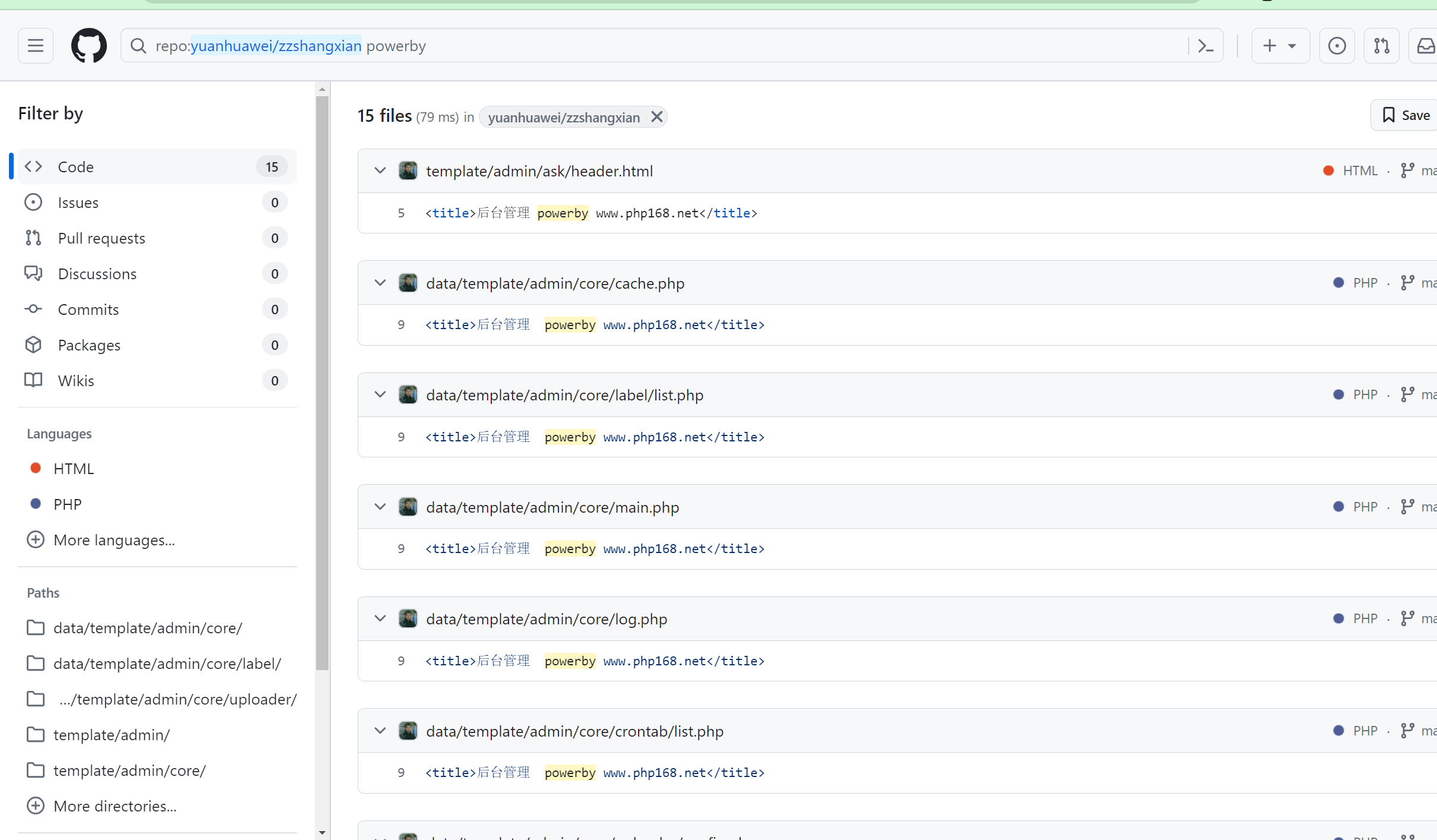This screenshot has width=1437, height=840.
Task: Collapse the header.html result
Action: (x=380, y=170)
